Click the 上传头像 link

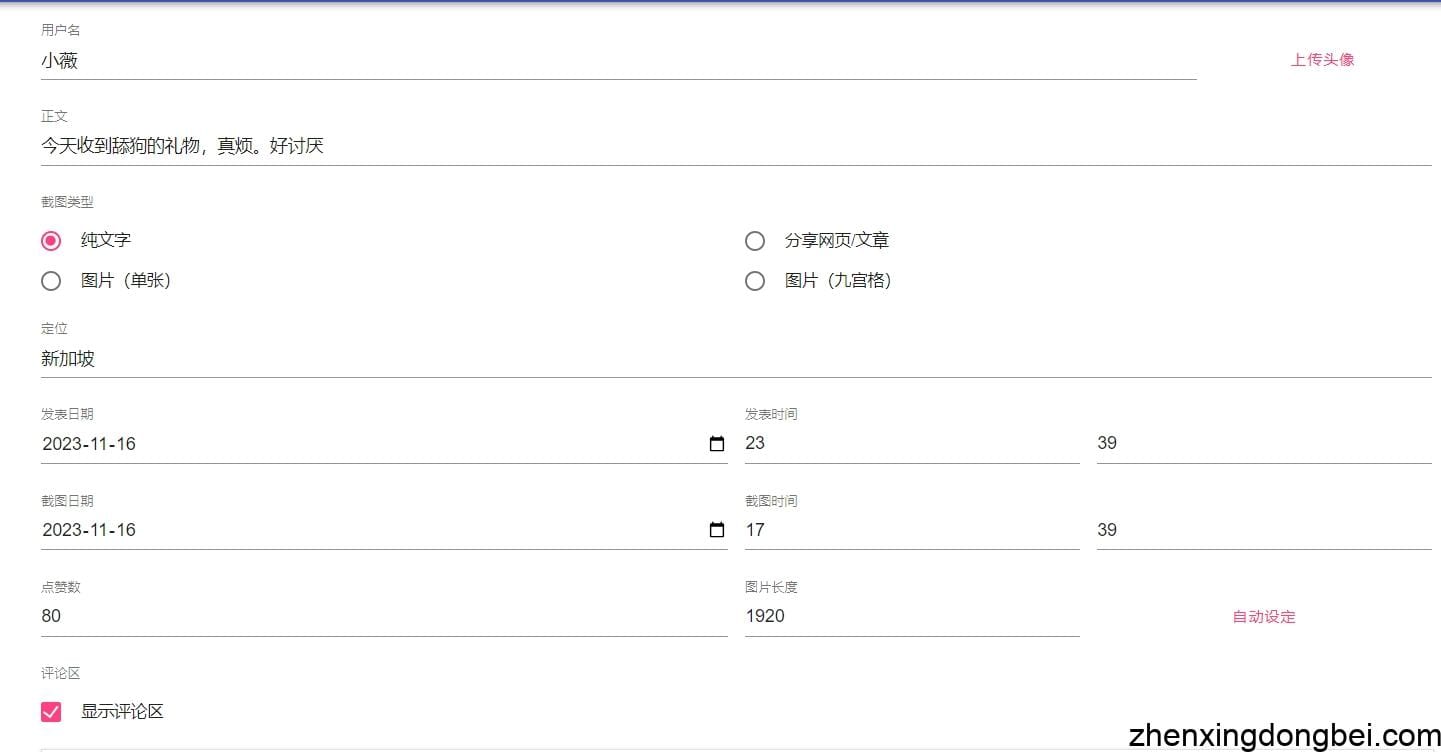pos(1322,59)
